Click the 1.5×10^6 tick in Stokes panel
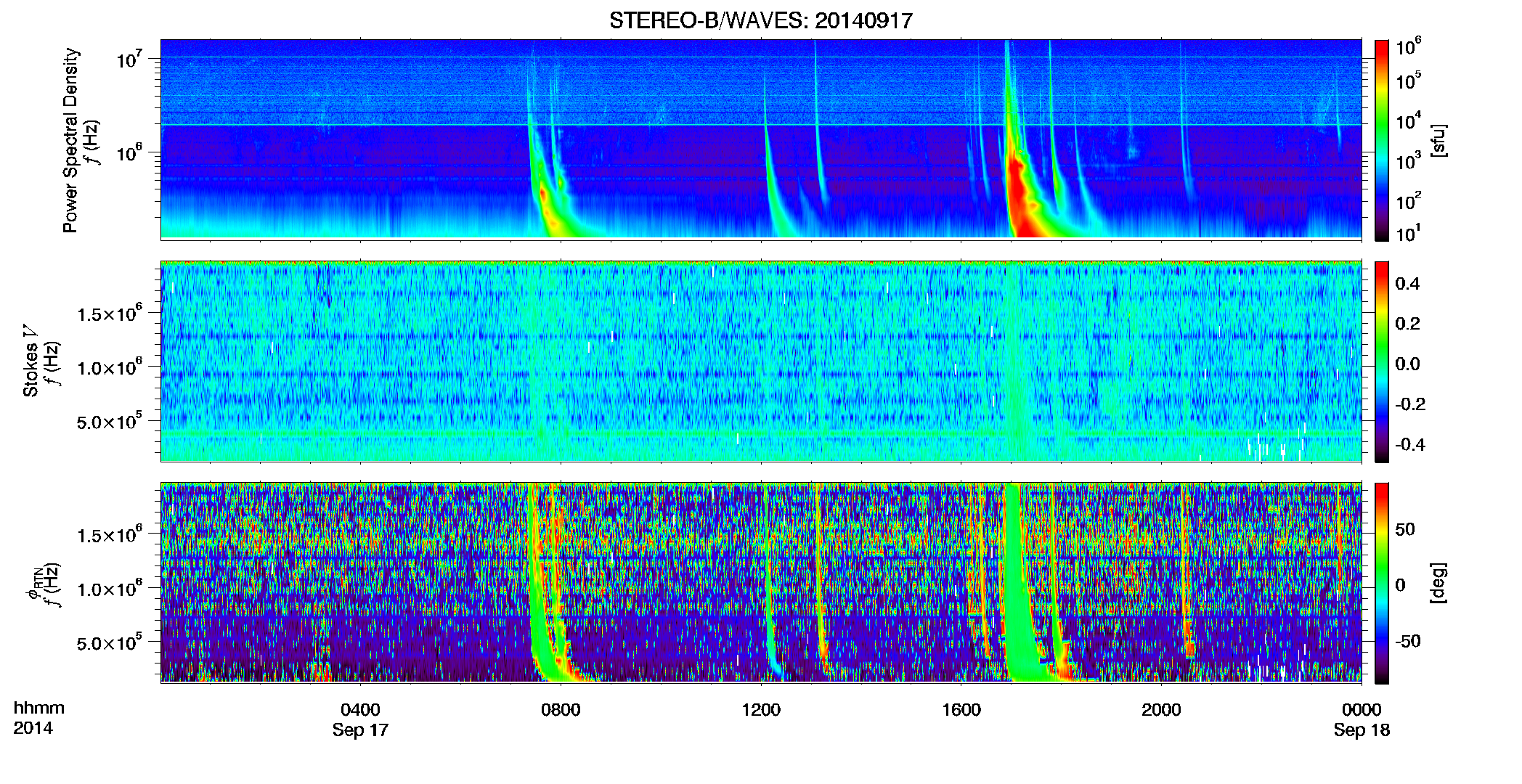Viewport: 1522px width, 784px height. (110, 314)
